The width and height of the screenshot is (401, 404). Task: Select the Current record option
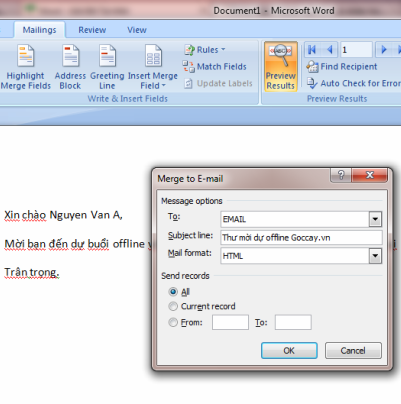click(173, 306)
